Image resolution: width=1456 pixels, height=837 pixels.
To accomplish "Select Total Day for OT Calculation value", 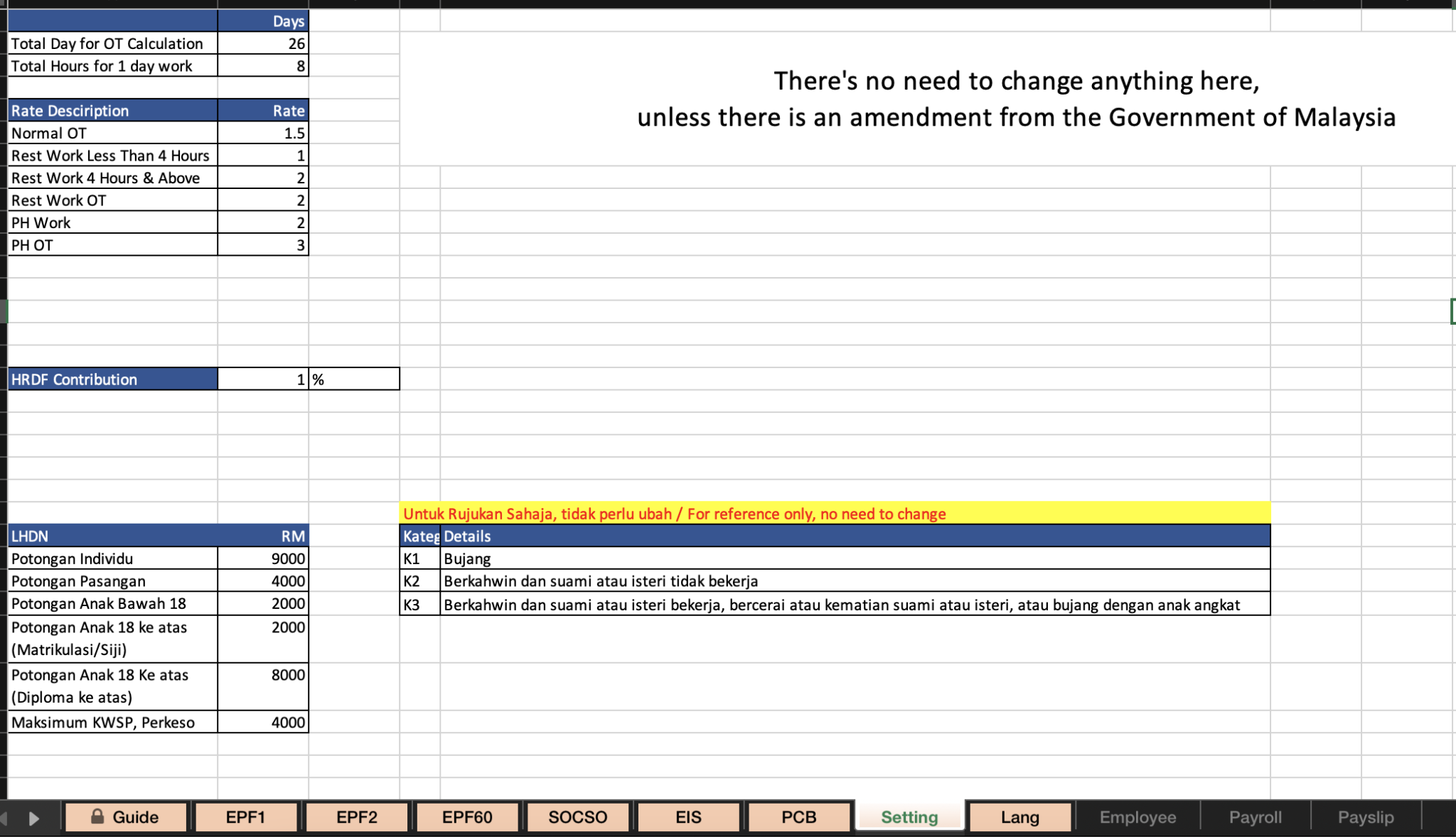I will click(x=262, y=43).
